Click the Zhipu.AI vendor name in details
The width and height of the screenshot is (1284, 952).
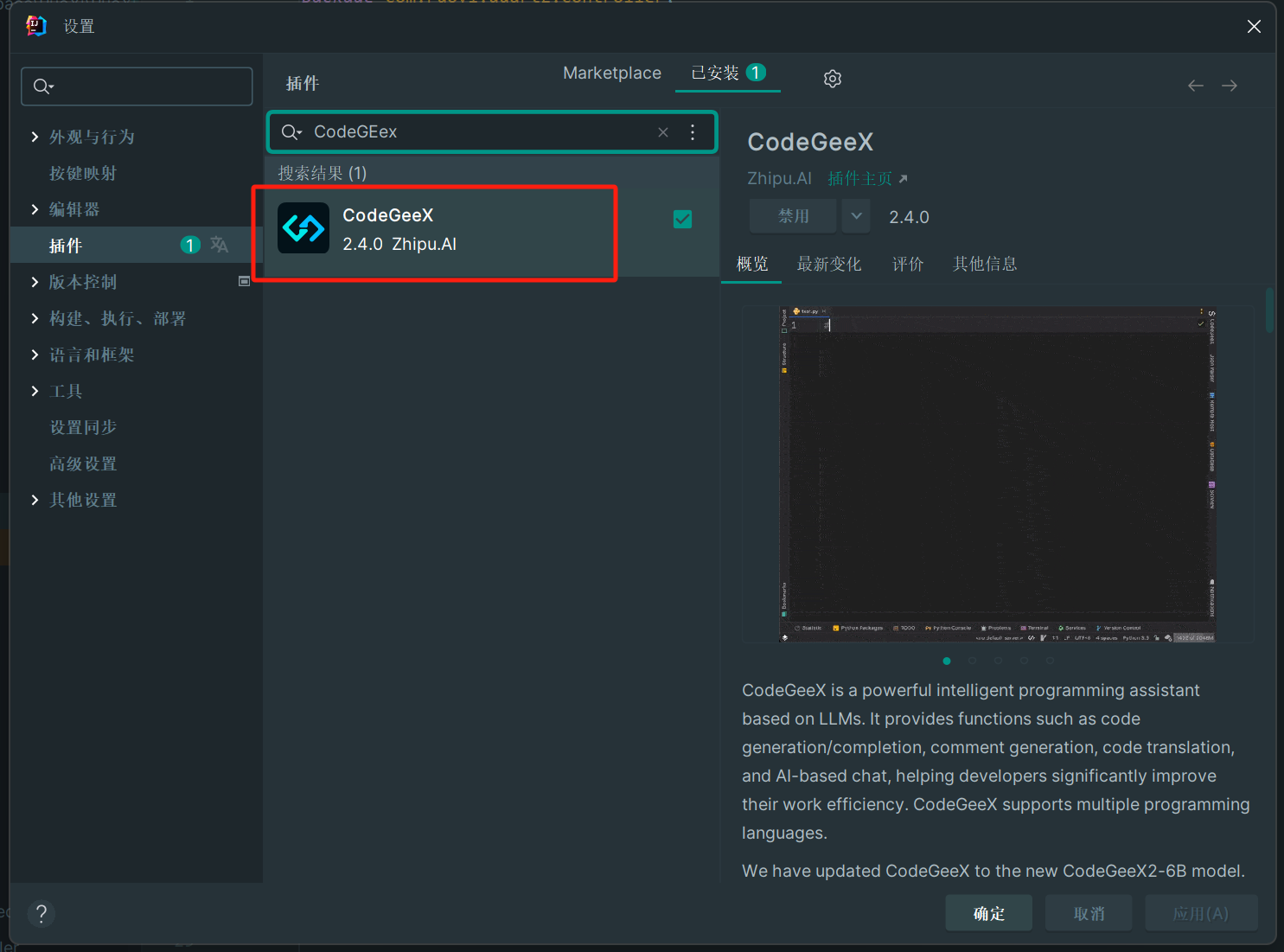click(779, 178)
